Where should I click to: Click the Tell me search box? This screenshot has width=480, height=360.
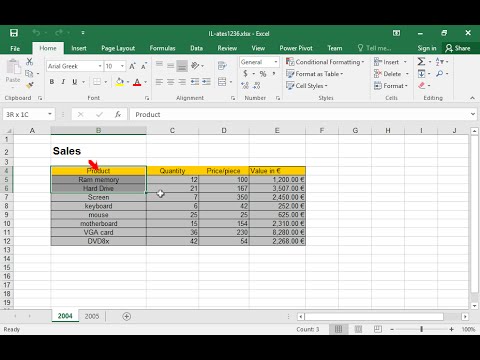[375, 48]
